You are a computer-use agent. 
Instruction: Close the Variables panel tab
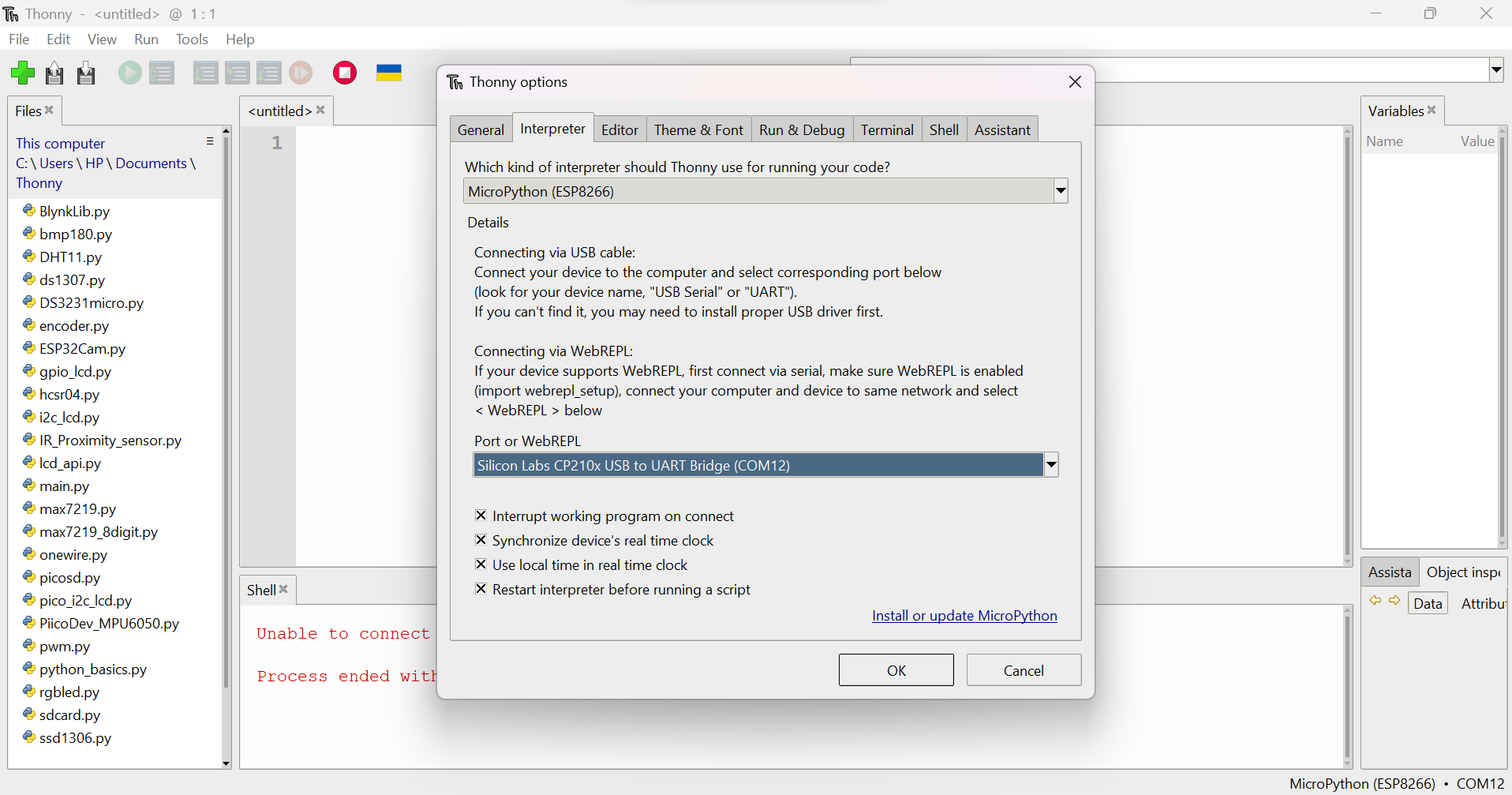1432,111
